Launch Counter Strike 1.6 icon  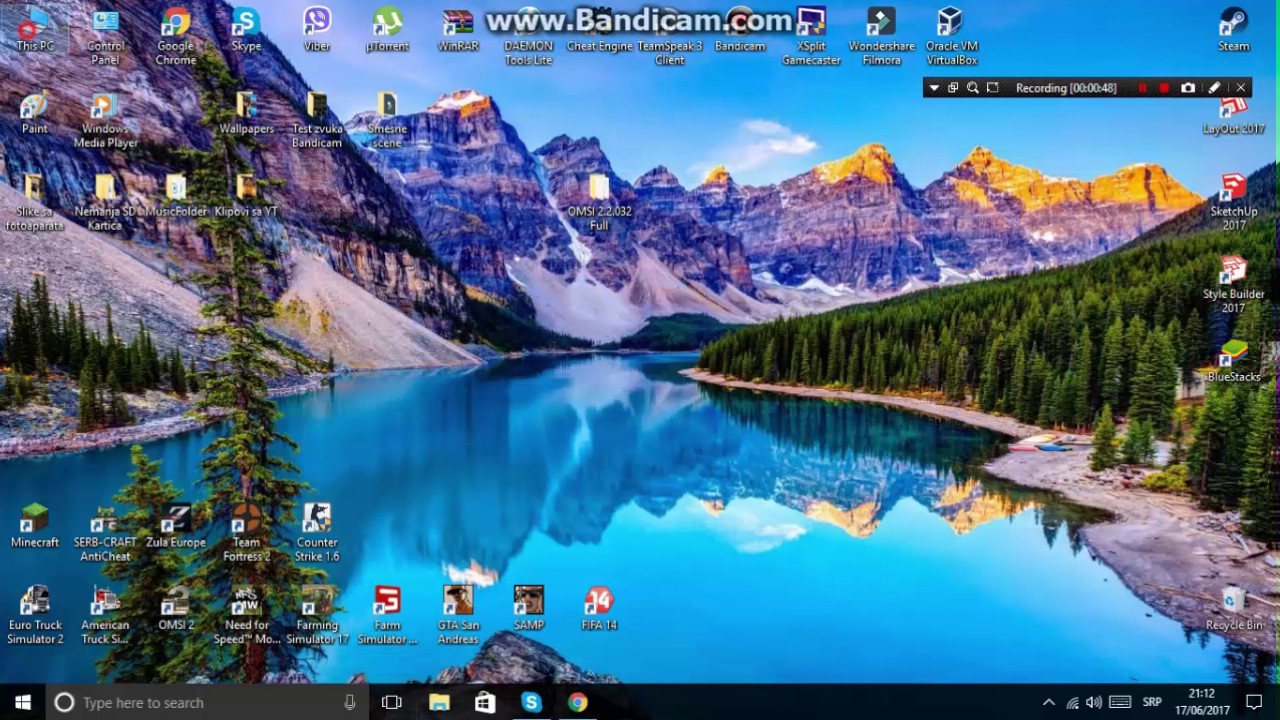[317, 534]
